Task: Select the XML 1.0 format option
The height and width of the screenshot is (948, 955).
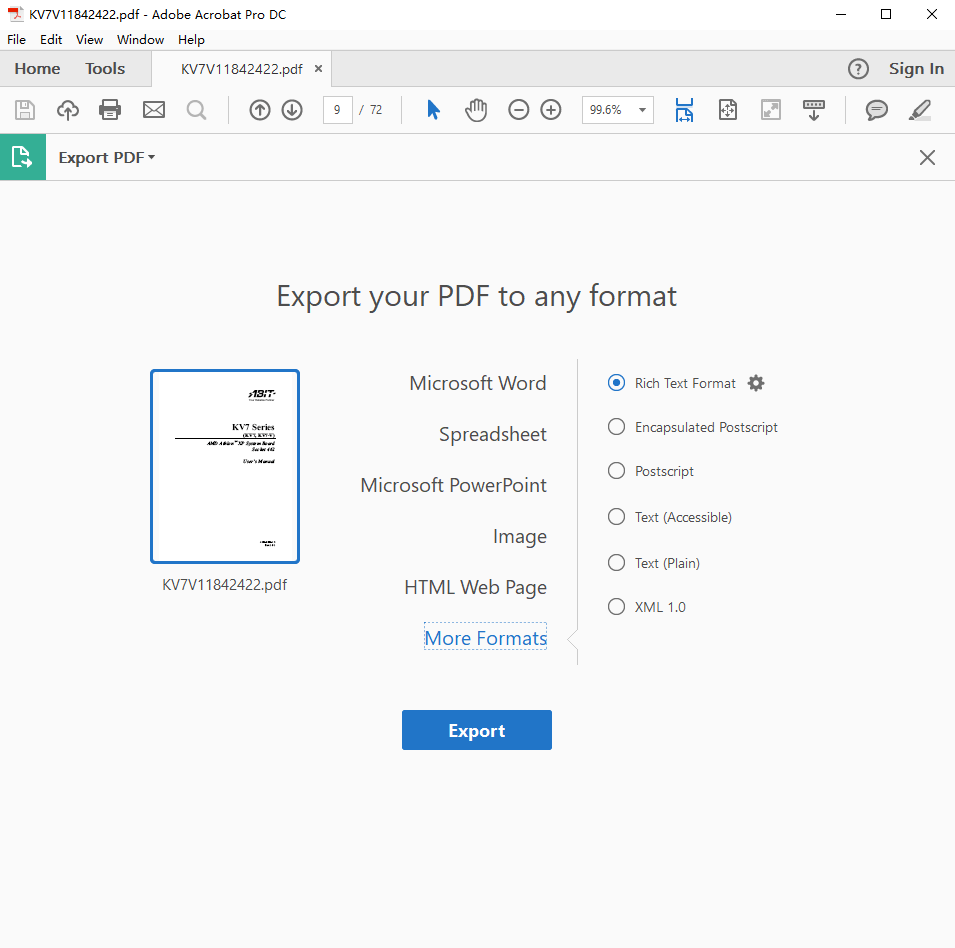Action: [x=617, y=607]
